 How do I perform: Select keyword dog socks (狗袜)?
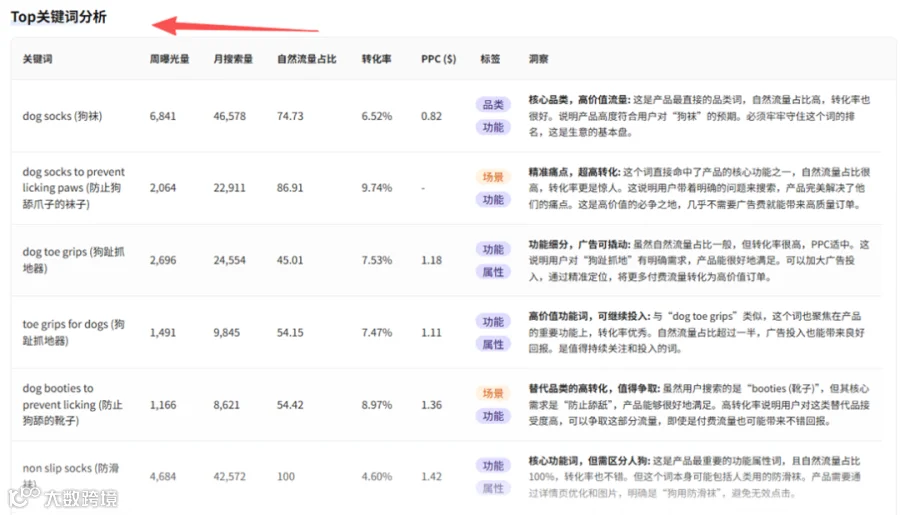pyautogui.click(x=62, y=116)
